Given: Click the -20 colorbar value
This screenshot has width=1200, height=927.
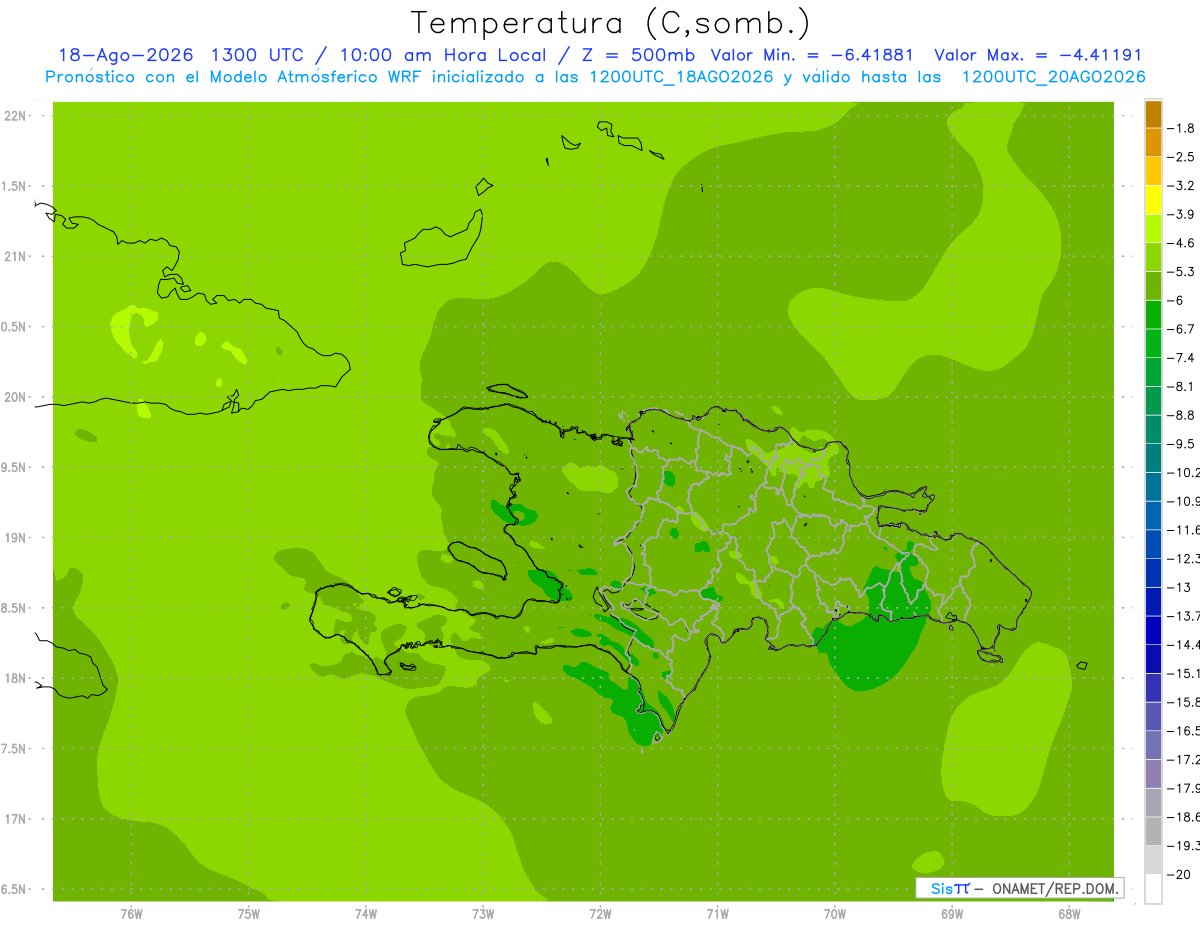Looking at the screenshot, I should click(1178, 874).
